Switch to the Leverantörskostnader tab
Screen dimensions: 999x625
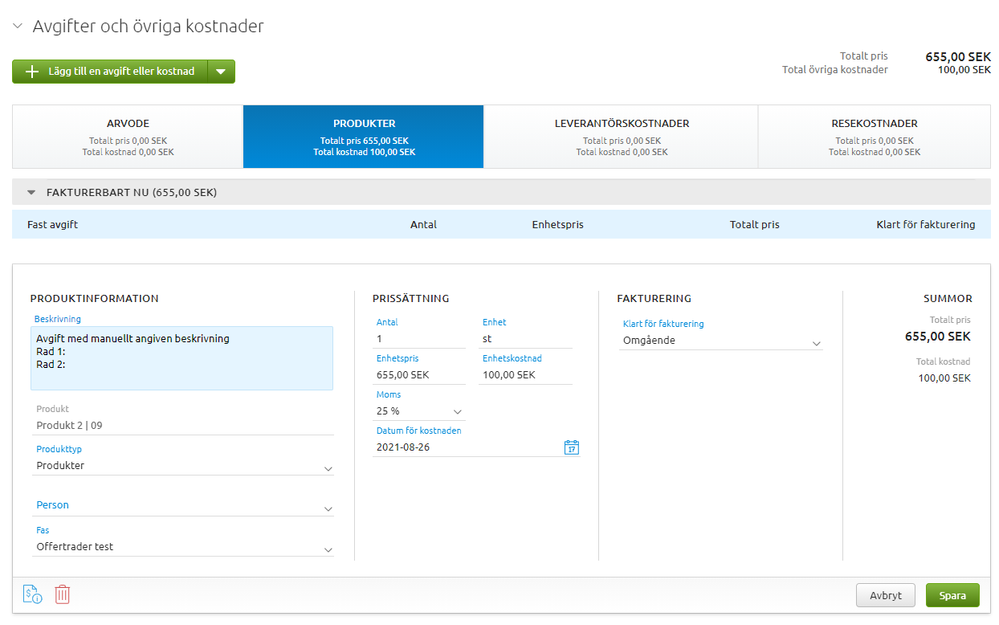click(621, 136)
